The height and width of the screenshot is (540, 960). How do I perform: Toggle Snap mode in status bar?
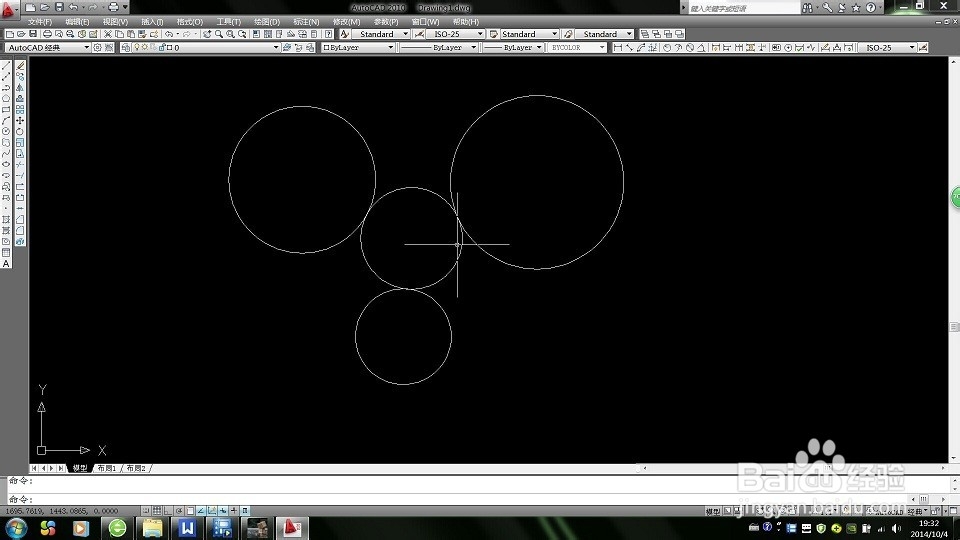tap(146, 511)
